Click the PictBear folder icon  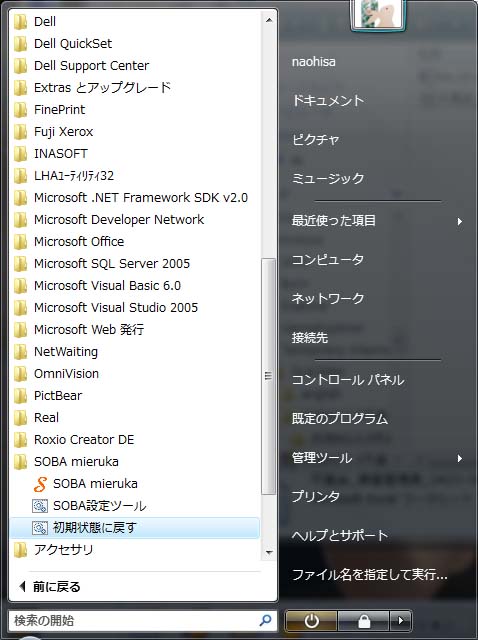click(x=20, y=396)
